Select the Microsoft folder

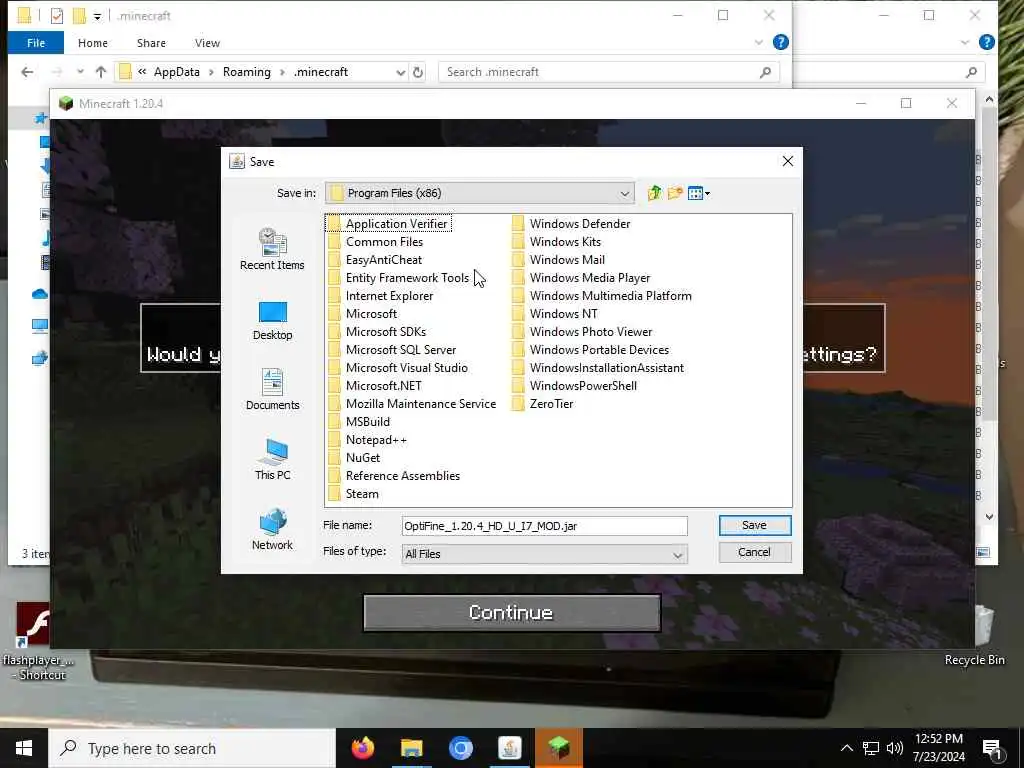(x=362, y=313)
